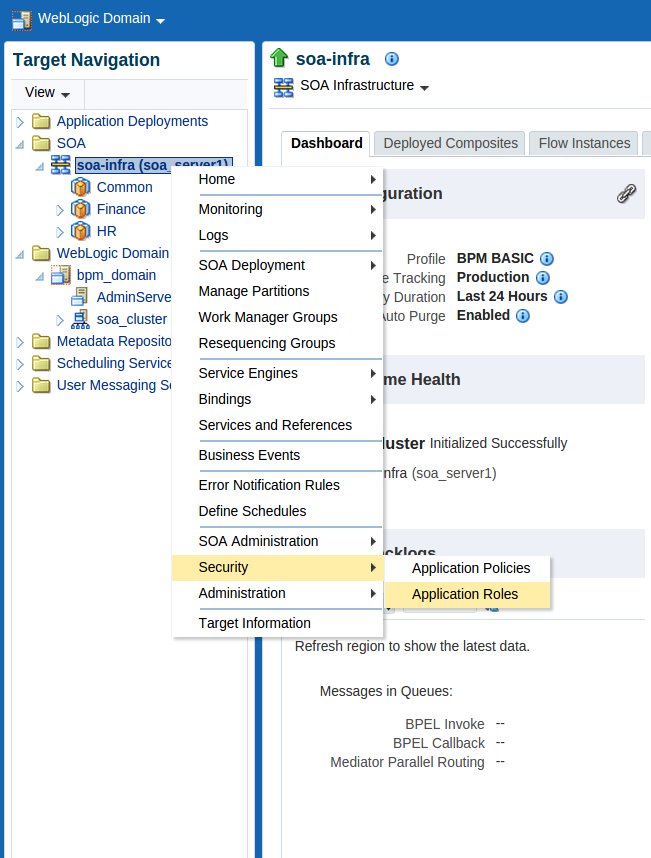Viewport: 651px width, 858px height.
Task: Select bpm_domain in the navigation tree
Action: [116, 275]
